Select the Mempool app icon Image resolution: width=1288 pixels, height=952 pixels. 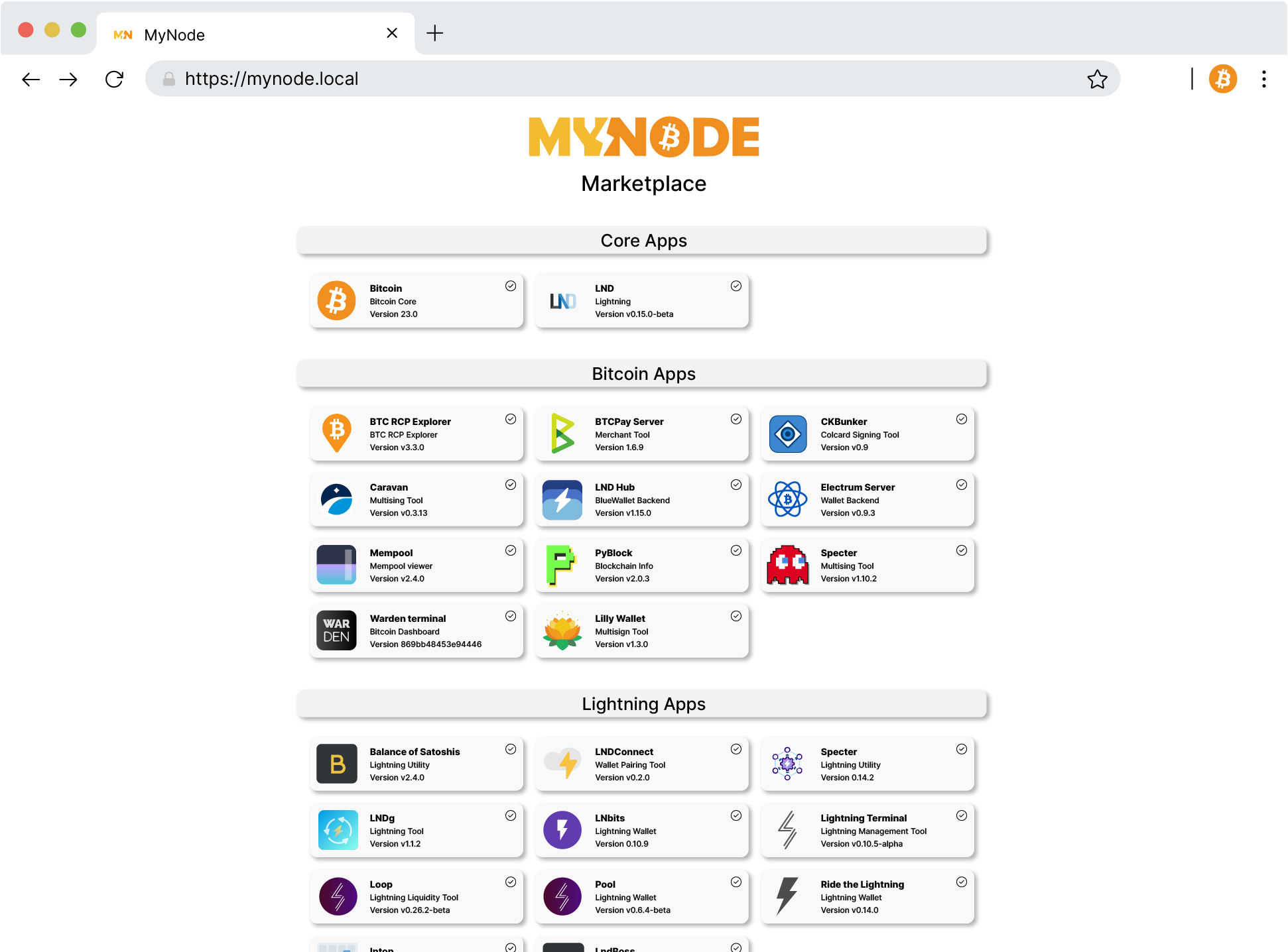pos(336,565)
